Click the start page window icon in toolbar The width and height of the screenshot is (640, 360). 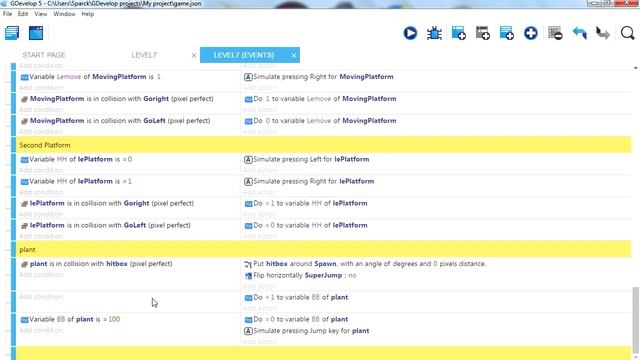pyautogui.click(x=36, y=33)
